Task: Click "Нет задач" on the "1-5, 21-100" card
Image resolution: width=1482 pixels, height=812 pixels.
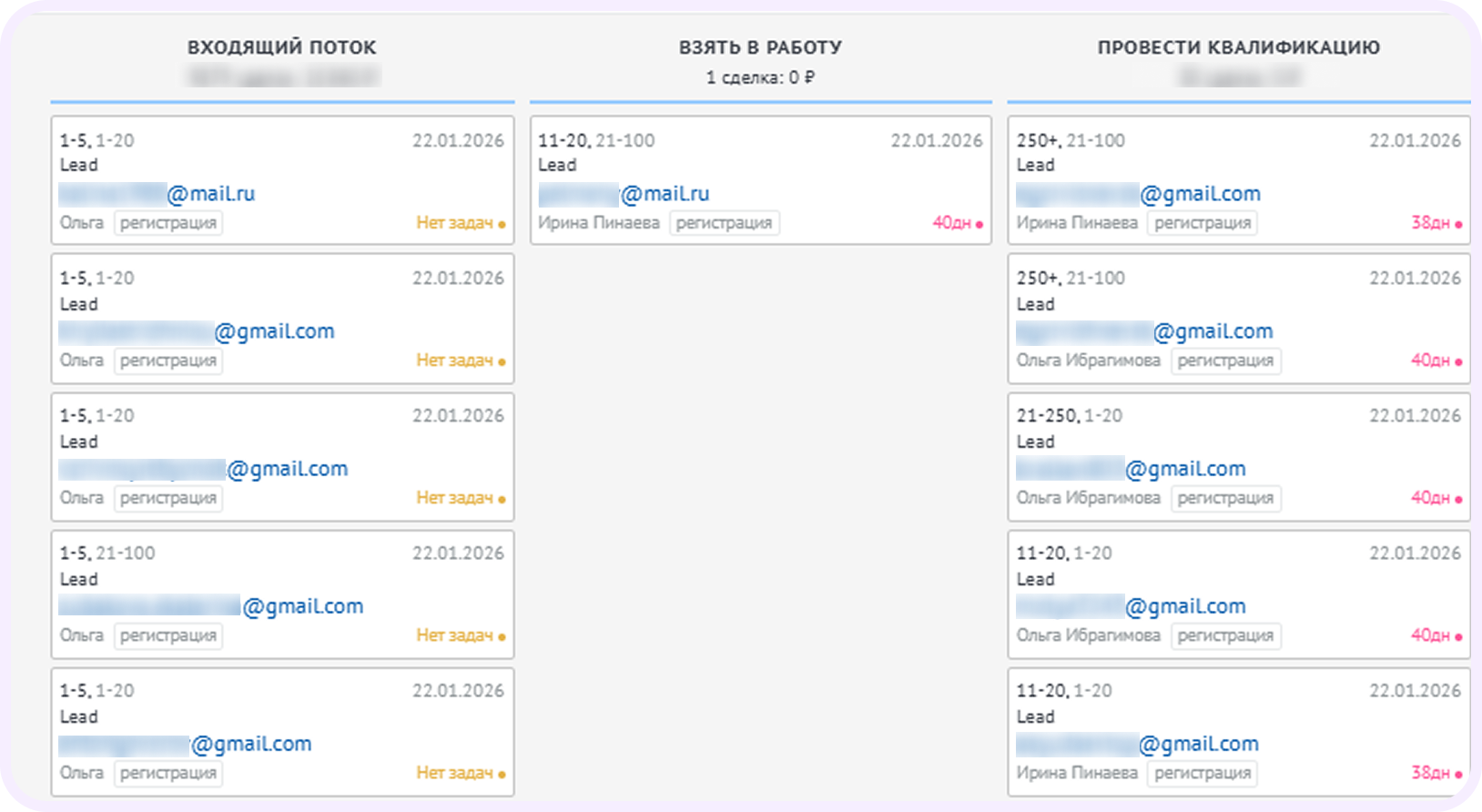Action: 454,635
